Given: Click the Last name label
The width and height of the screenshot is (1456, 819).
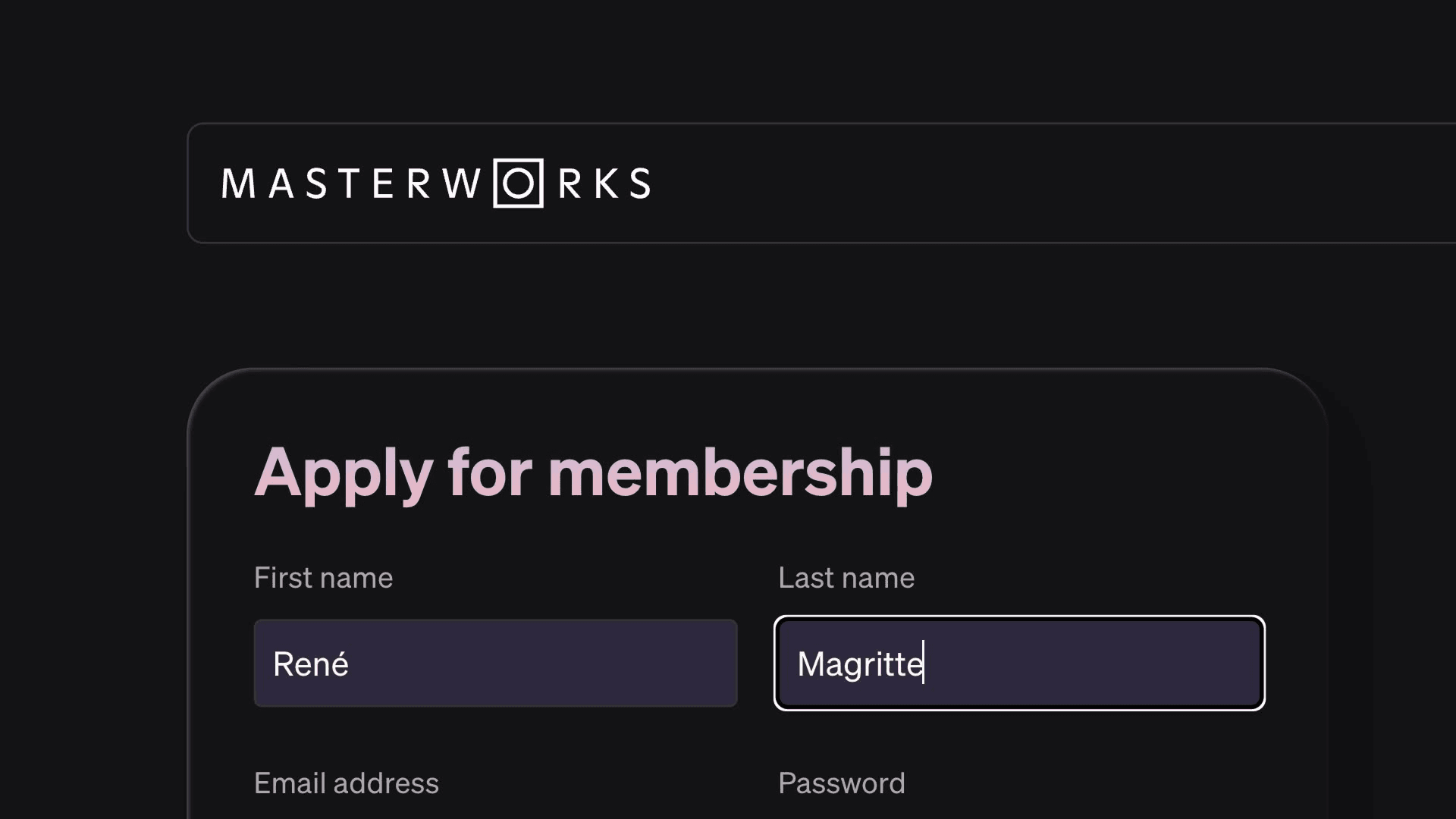Looking at the screenshot, I should (x=846, y=578).
